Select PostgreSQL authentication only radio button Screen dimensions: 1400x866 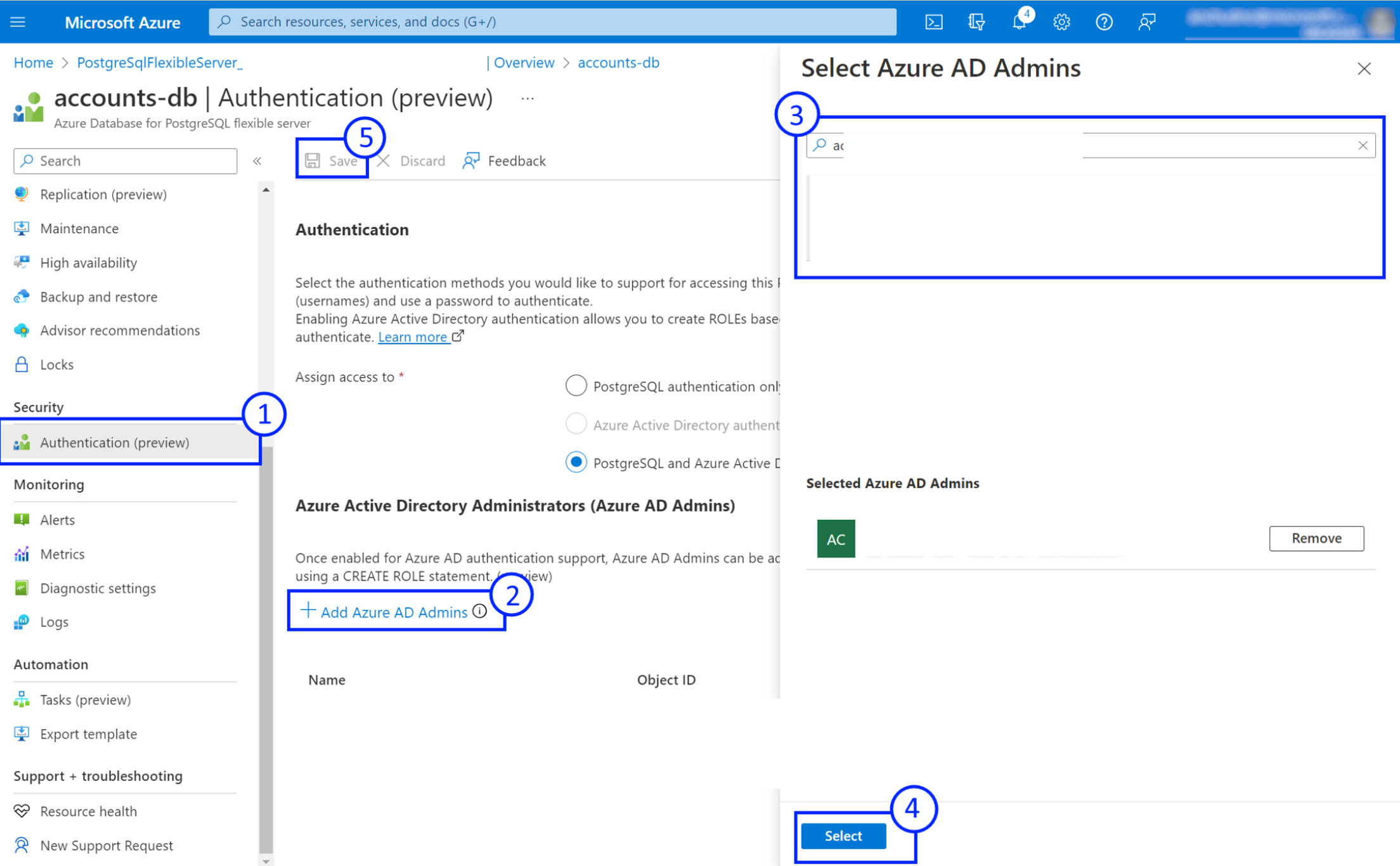click(x=576, y=386)
